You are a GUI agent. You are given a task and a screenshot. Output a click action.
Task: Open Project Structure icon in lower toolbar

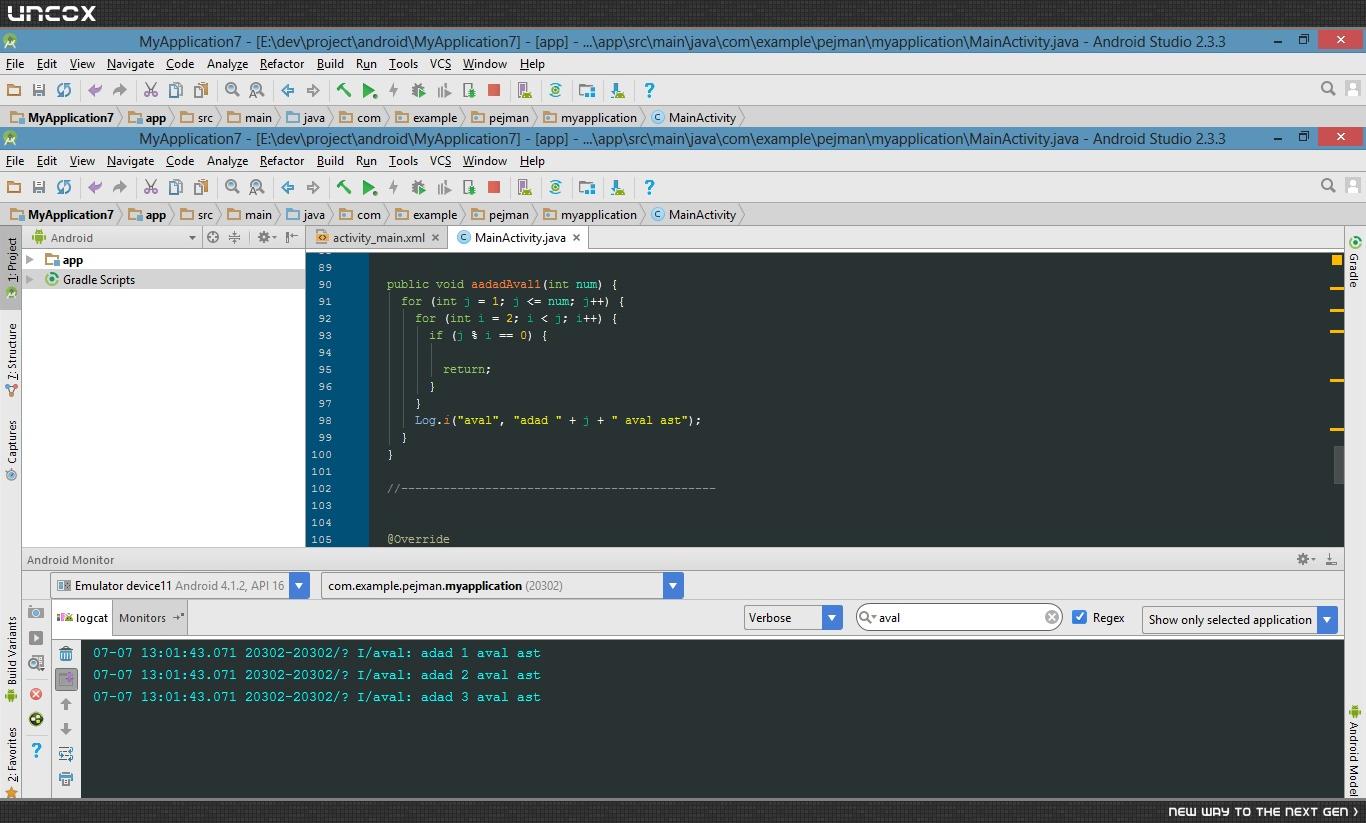(587, 187)
